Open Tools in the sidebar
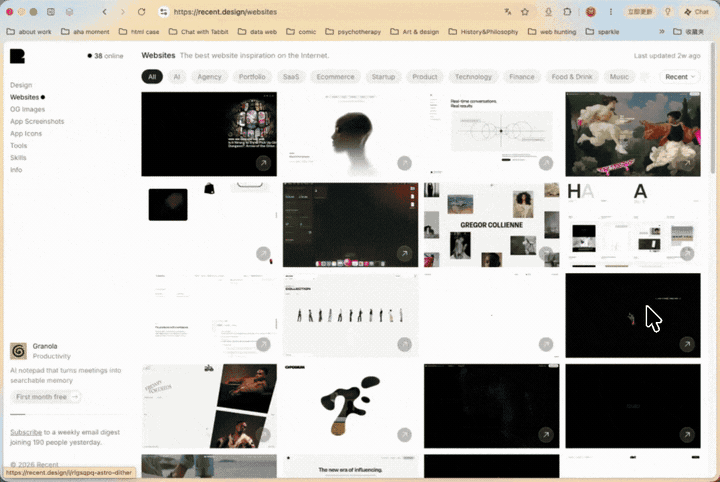This screenshot has height=482, width=720. coord(18,146)
